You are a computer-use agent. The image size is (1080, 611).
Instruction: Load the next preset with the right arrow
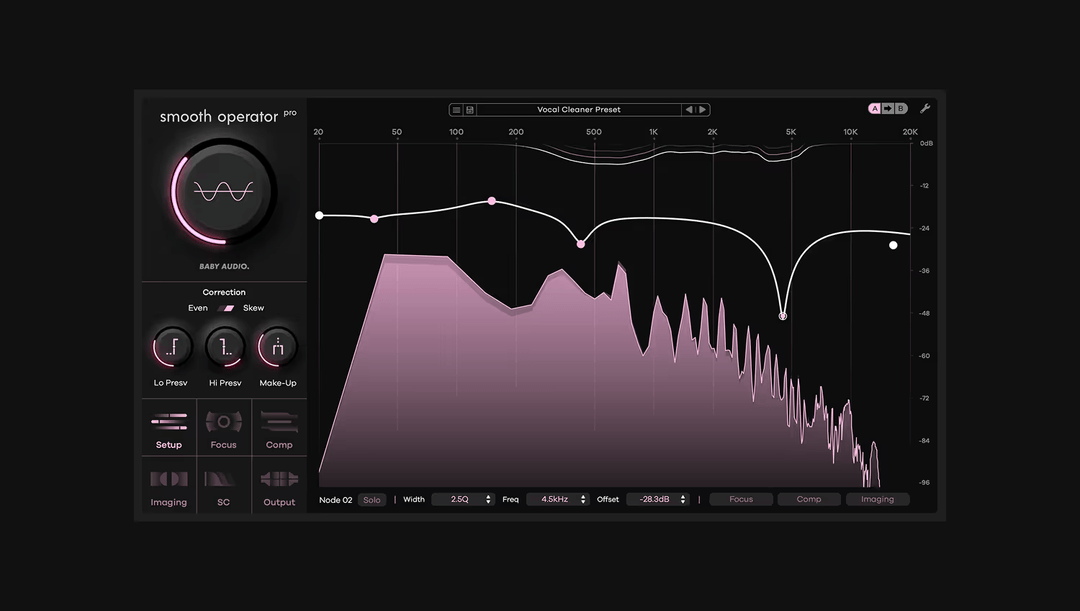pos(702,109)
